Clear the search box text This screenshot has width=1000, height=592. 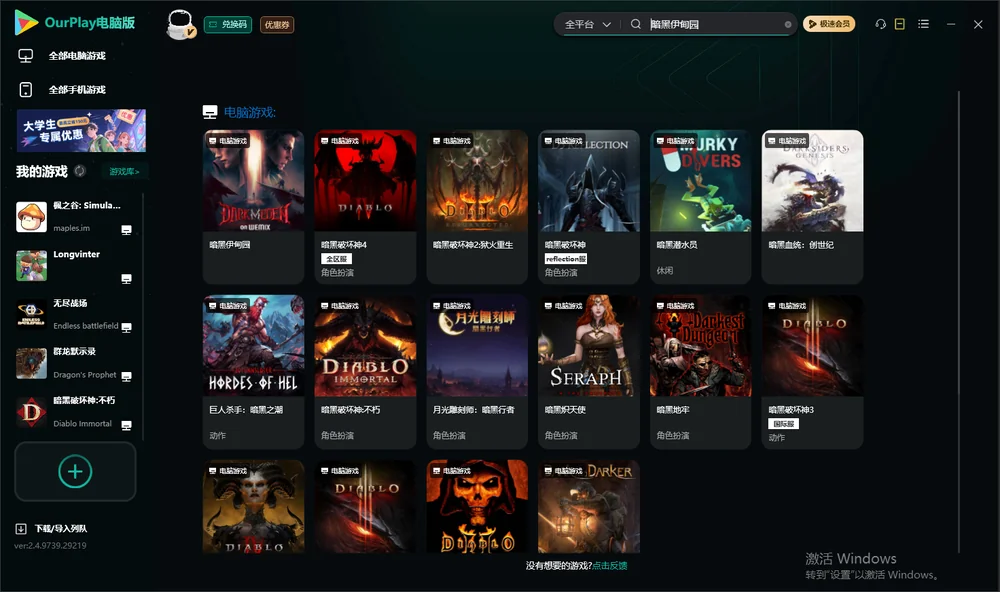click(788, 24)
